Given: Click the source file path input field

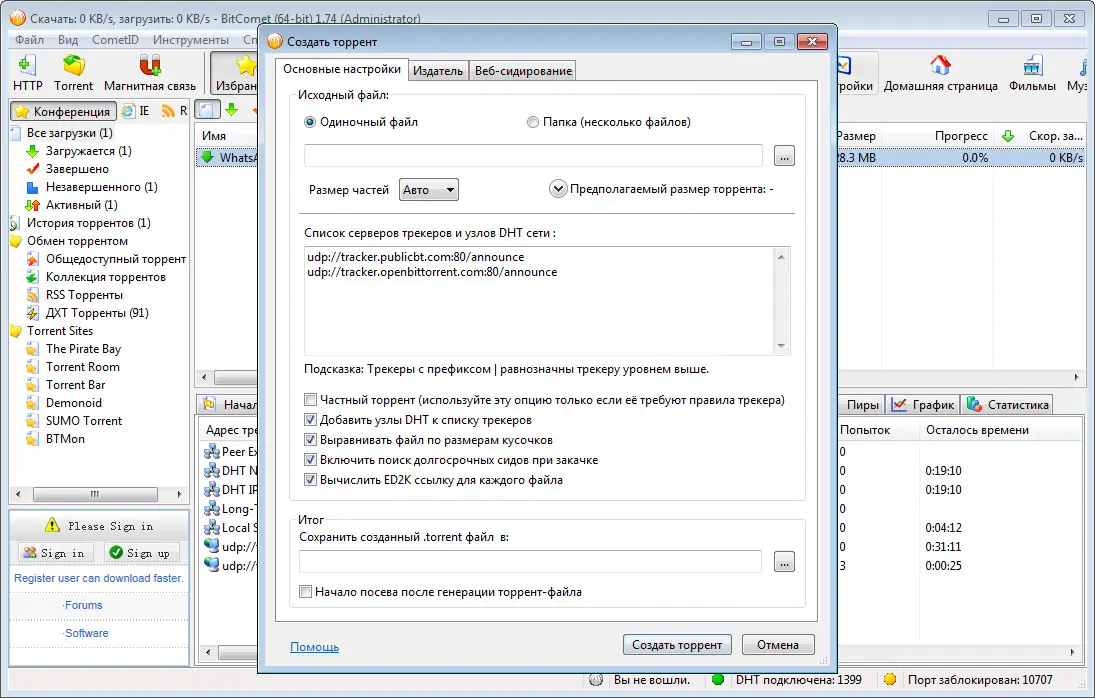Looking at the screenshot, I should (x=533, y=156).
